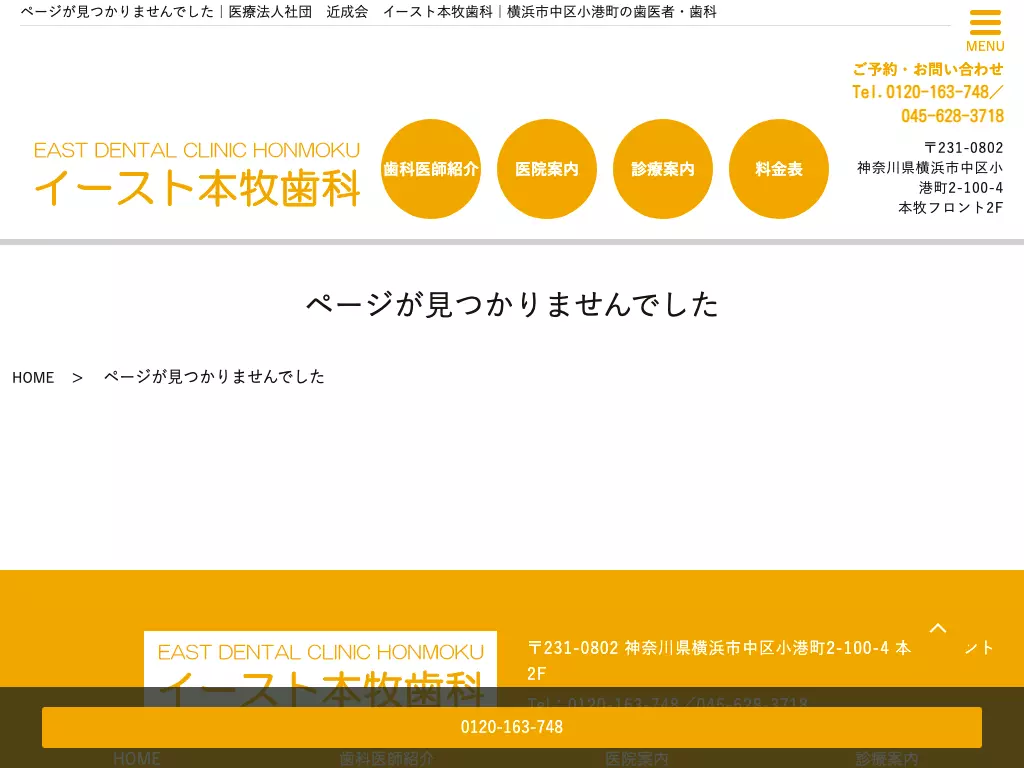
Task: Select the footer 診療案内 menu item
Action: click(x=887, y=758)
